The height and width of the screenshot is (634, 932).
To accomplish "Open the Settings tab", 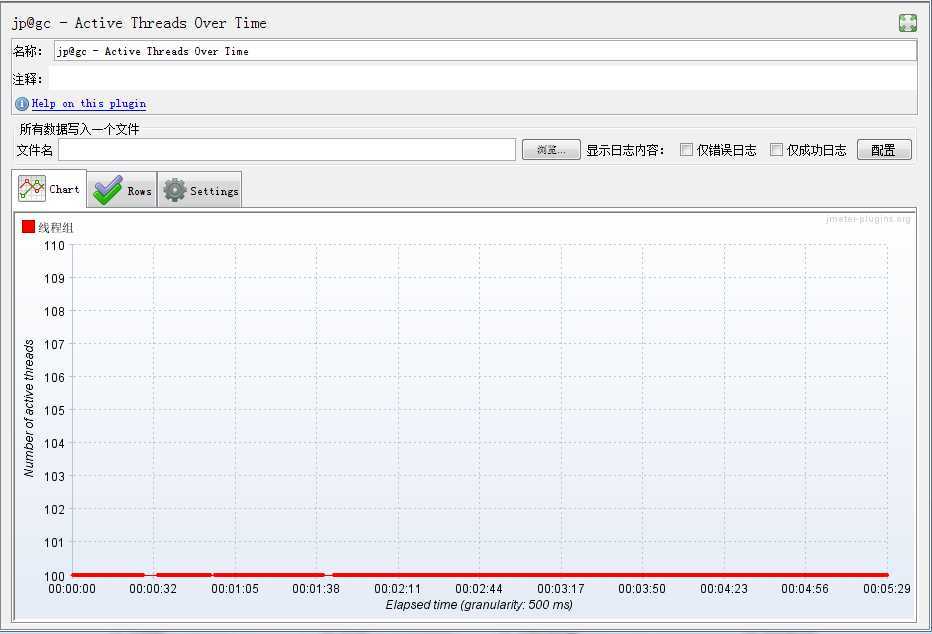I will pos(200,190).
